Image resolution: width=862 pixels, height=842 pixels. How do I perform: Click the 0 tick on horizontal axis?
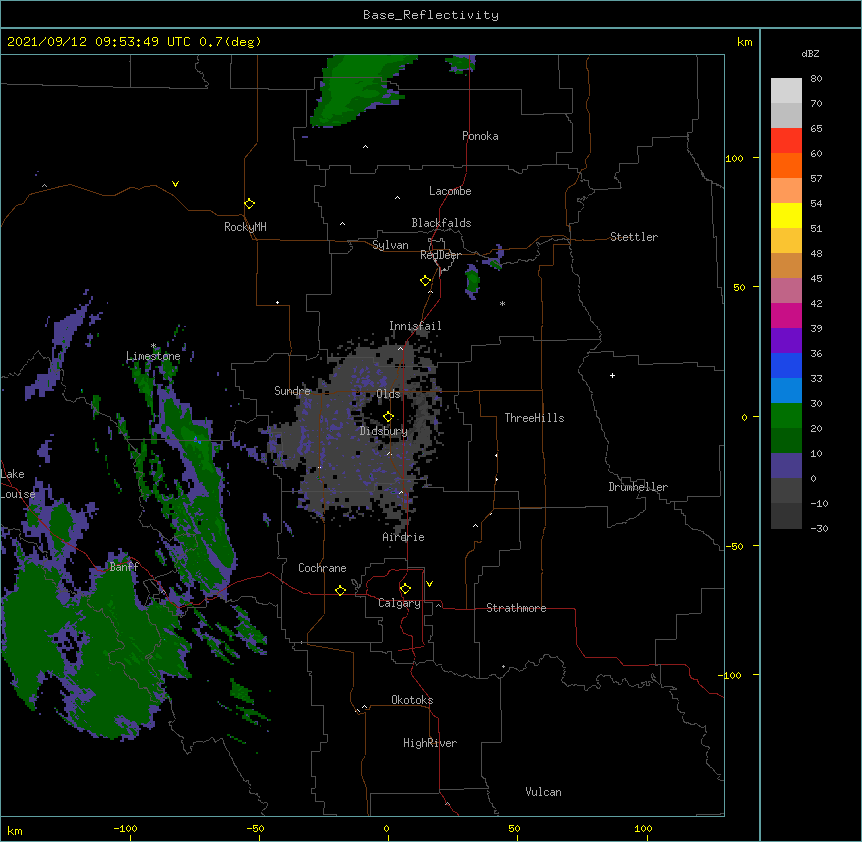386,828
